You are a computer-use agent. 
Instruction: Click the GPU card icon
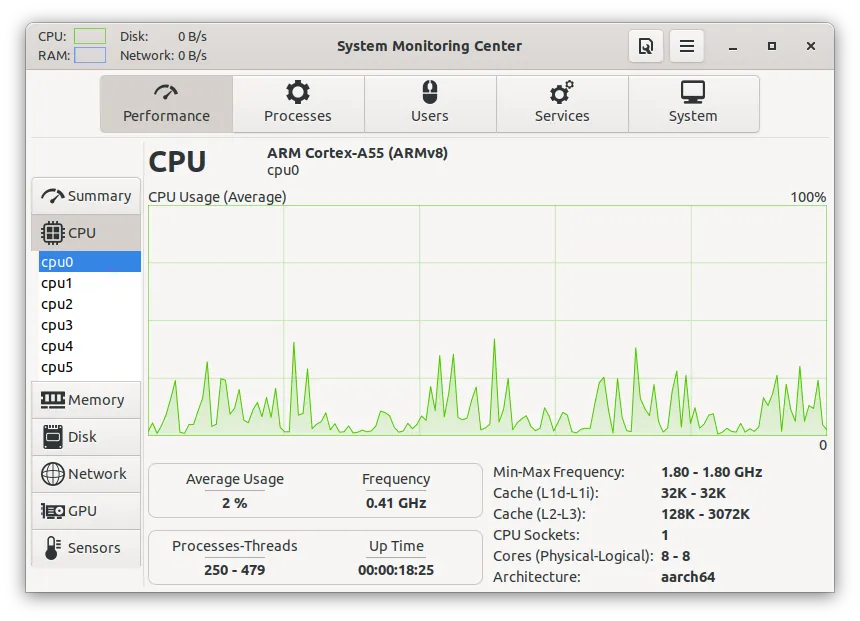pos(52,511)
